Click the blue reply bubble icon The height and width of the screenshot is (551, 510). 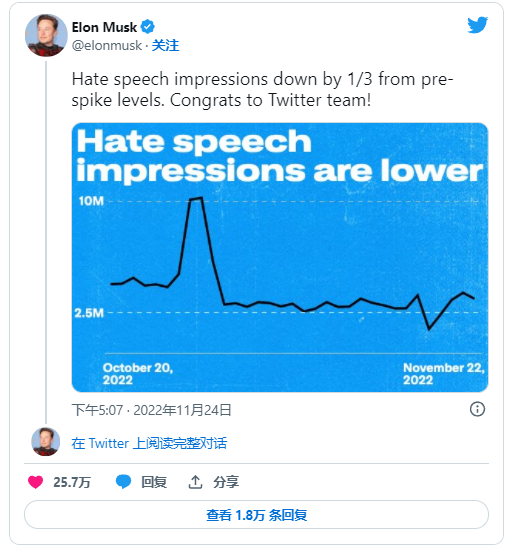[123, 481]
